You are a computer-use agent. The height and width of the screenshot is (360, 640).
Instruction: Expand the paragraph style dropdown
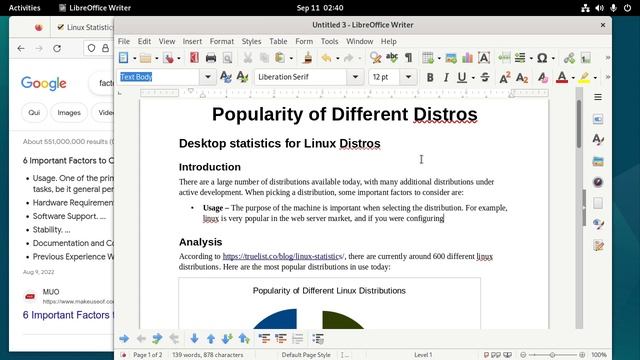(207, 77)
